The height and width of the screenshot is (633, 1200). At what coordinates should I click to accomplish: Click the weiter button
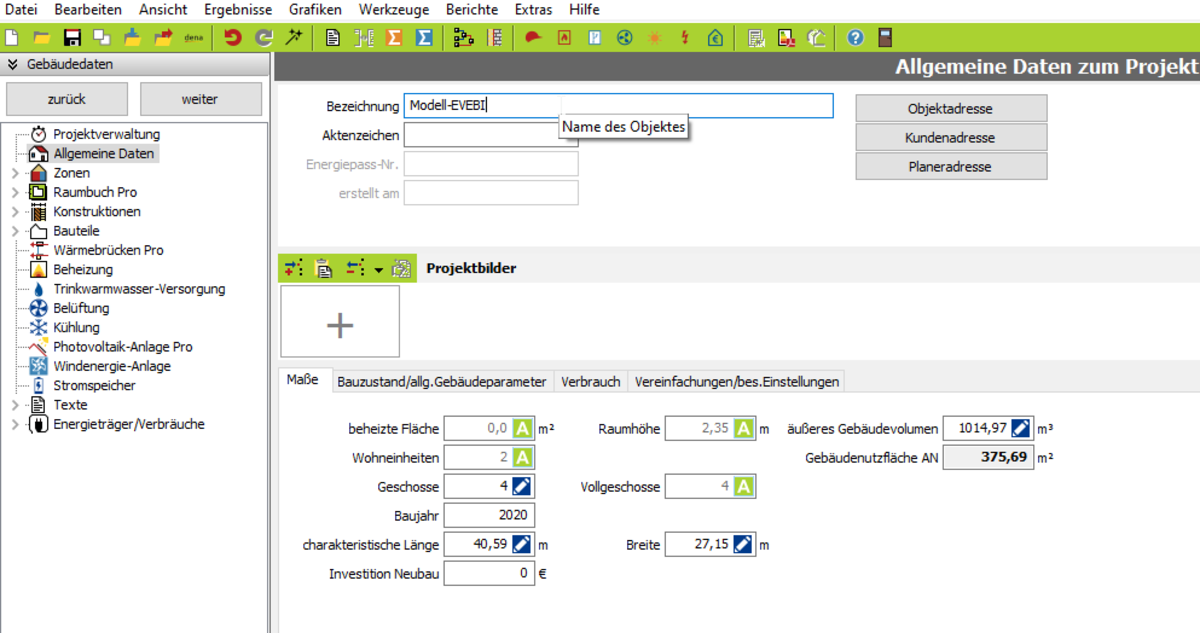[x=200, y=99]
